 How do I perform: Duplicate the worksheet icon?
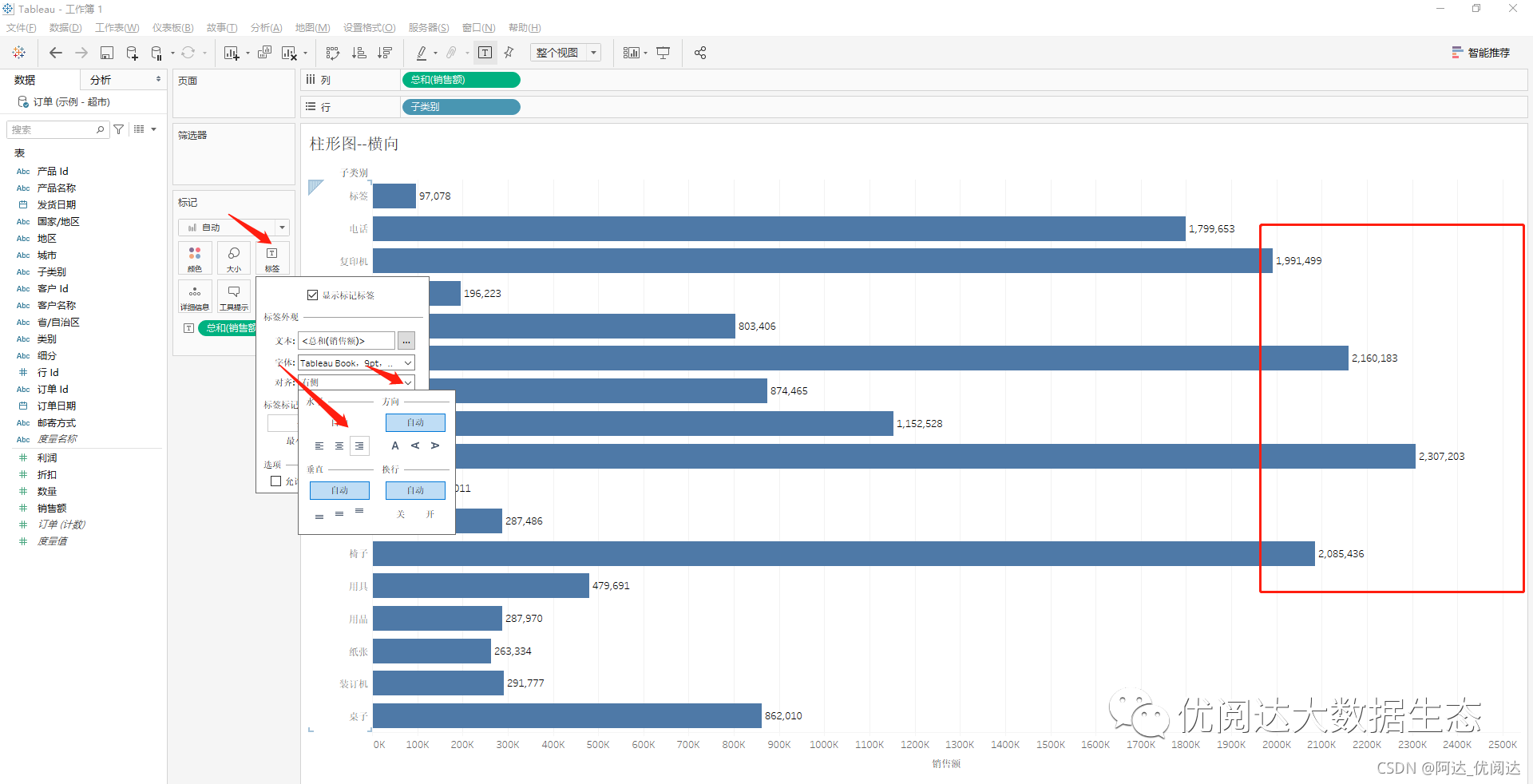[264, 53]
